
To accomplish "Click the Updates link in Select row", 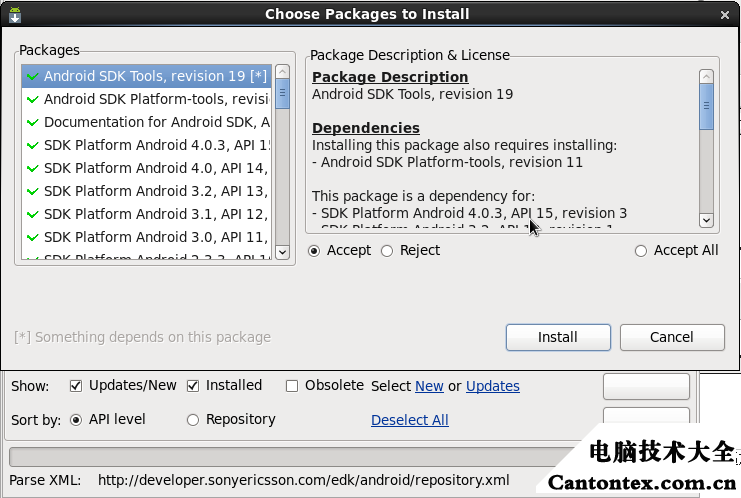I will [493, 386].
